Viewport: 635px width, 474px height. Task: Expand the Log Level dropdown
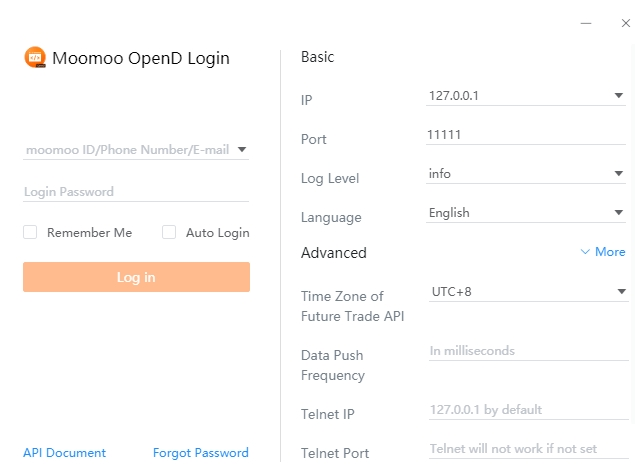tap(619, 174)
